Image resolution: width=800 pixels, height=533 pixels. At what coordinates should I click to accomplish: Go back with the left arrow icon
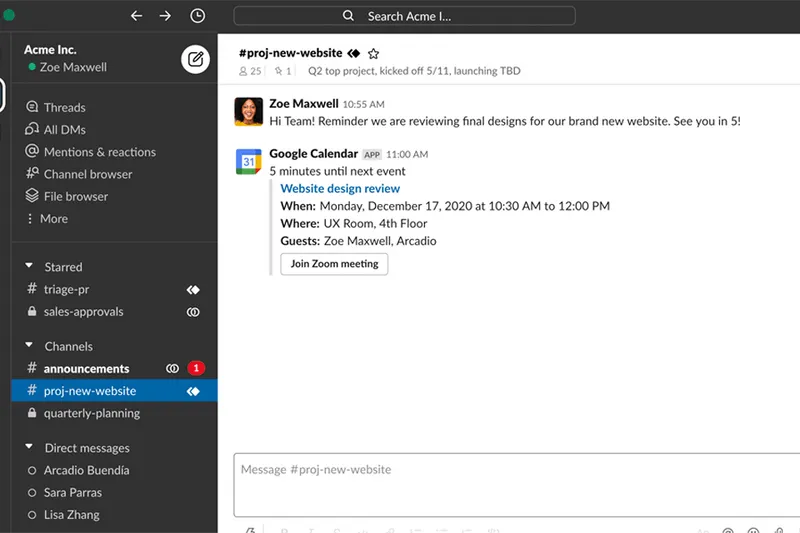pos(136,16)
